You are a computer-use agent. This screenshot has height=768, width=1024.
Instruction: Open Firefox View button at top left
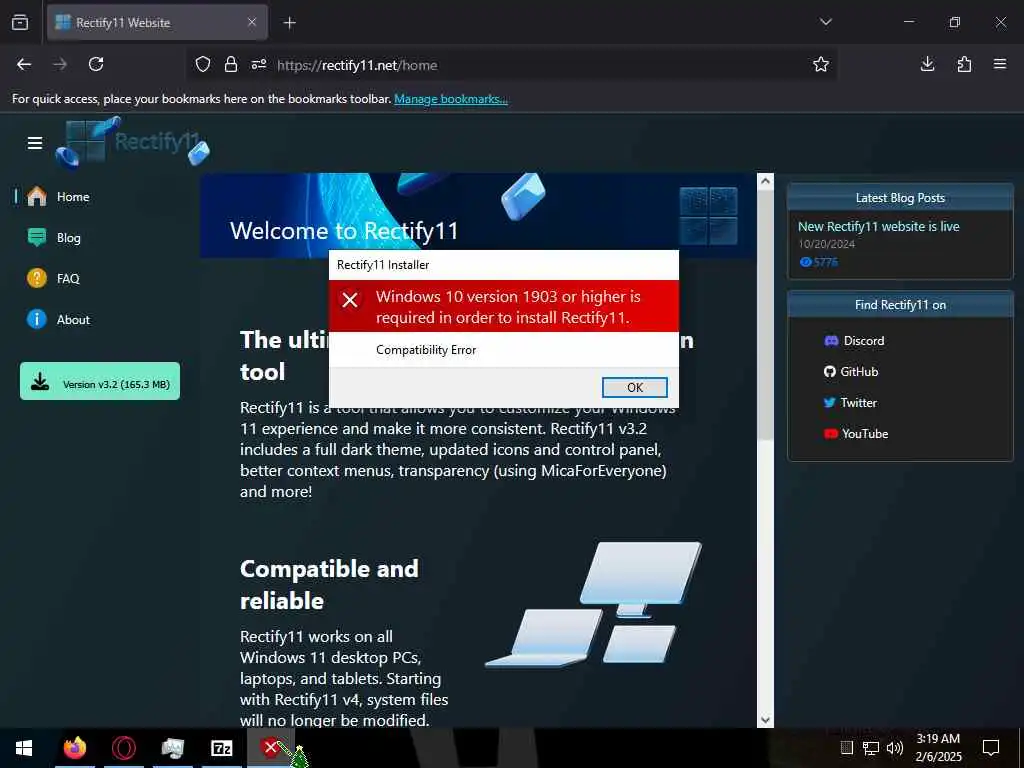point(20,23)
